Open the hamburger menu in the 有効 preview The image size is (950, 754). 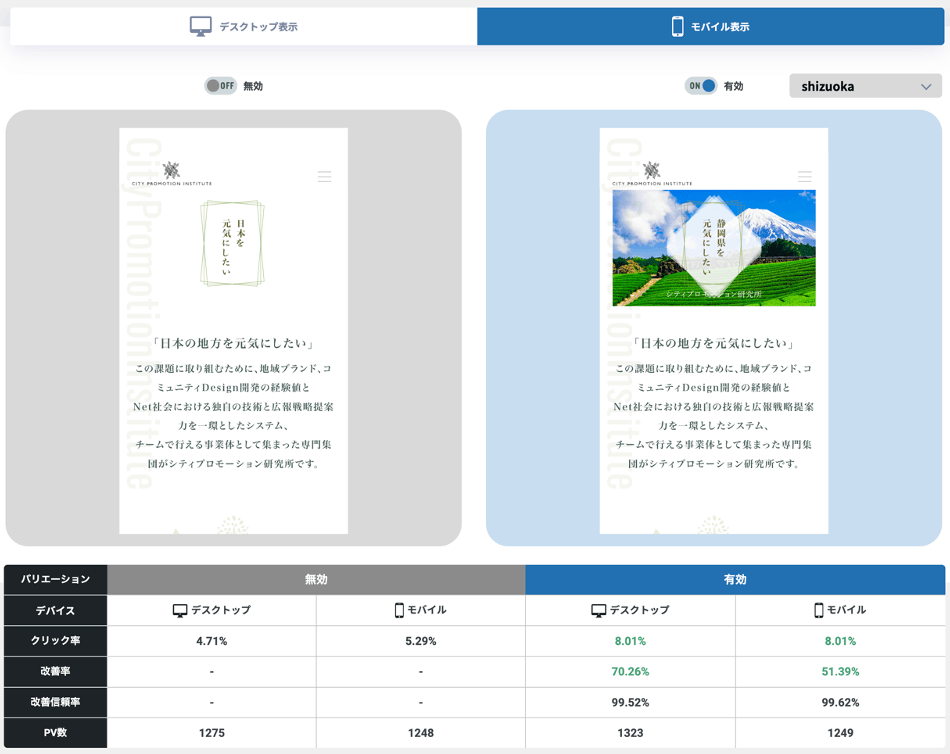point(805,177)
